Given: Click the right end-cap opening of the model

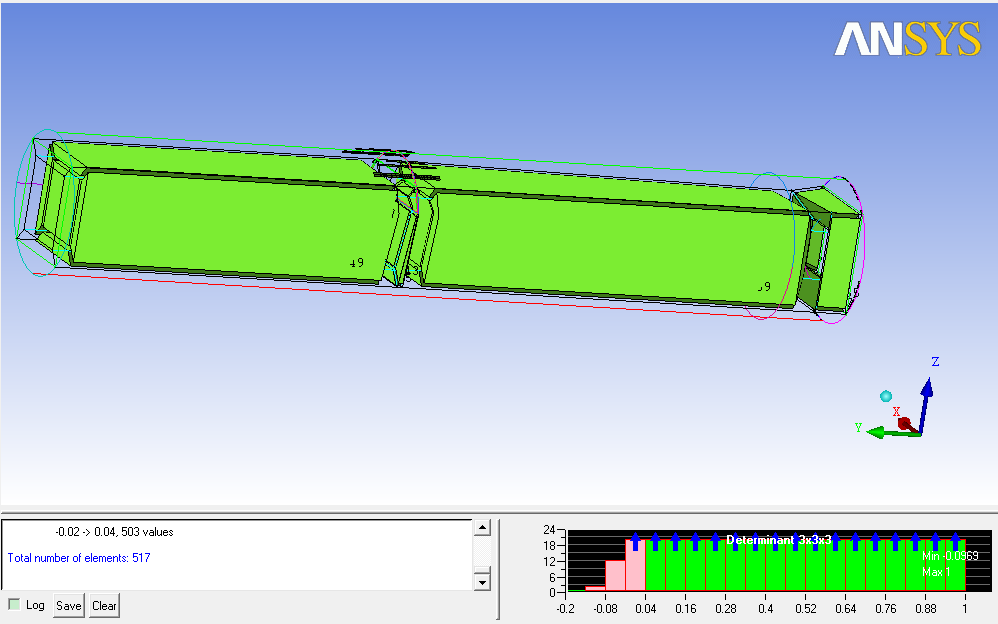Looking at the screenshot, I should (817, 256).
